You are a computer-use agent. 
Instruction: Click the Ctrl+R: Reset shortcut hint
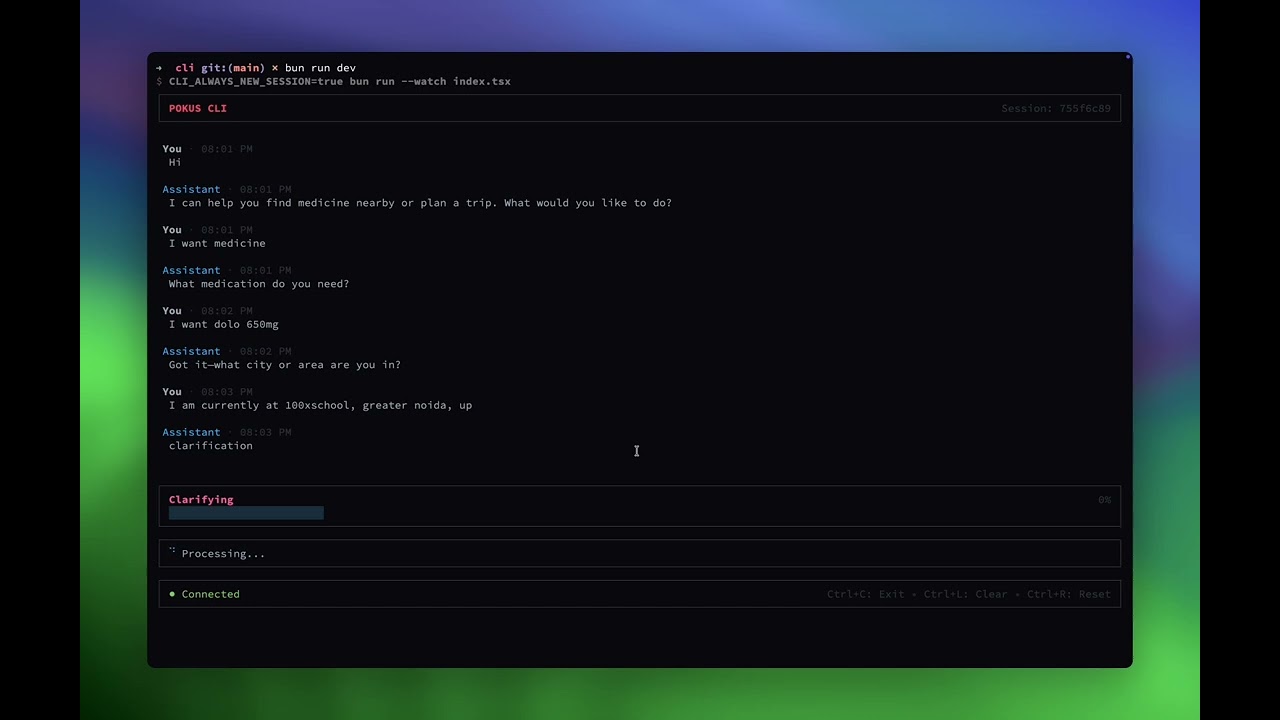tap(1069, 594)
